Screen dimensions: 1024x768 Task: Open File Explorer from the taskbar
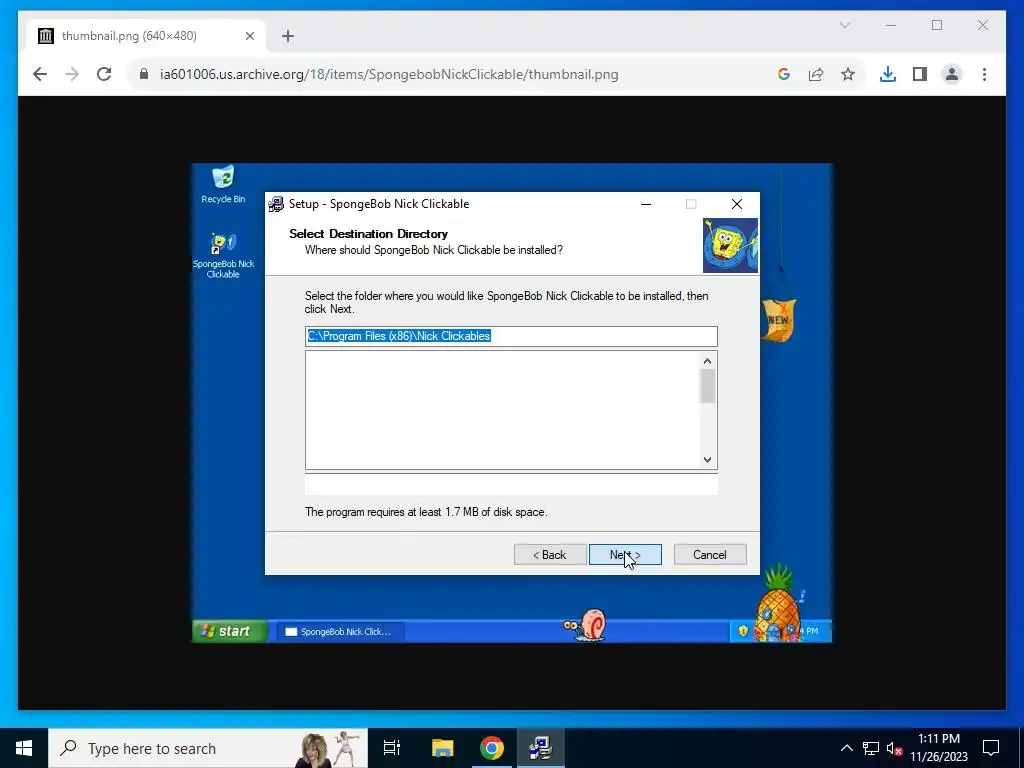pos(442,748)
